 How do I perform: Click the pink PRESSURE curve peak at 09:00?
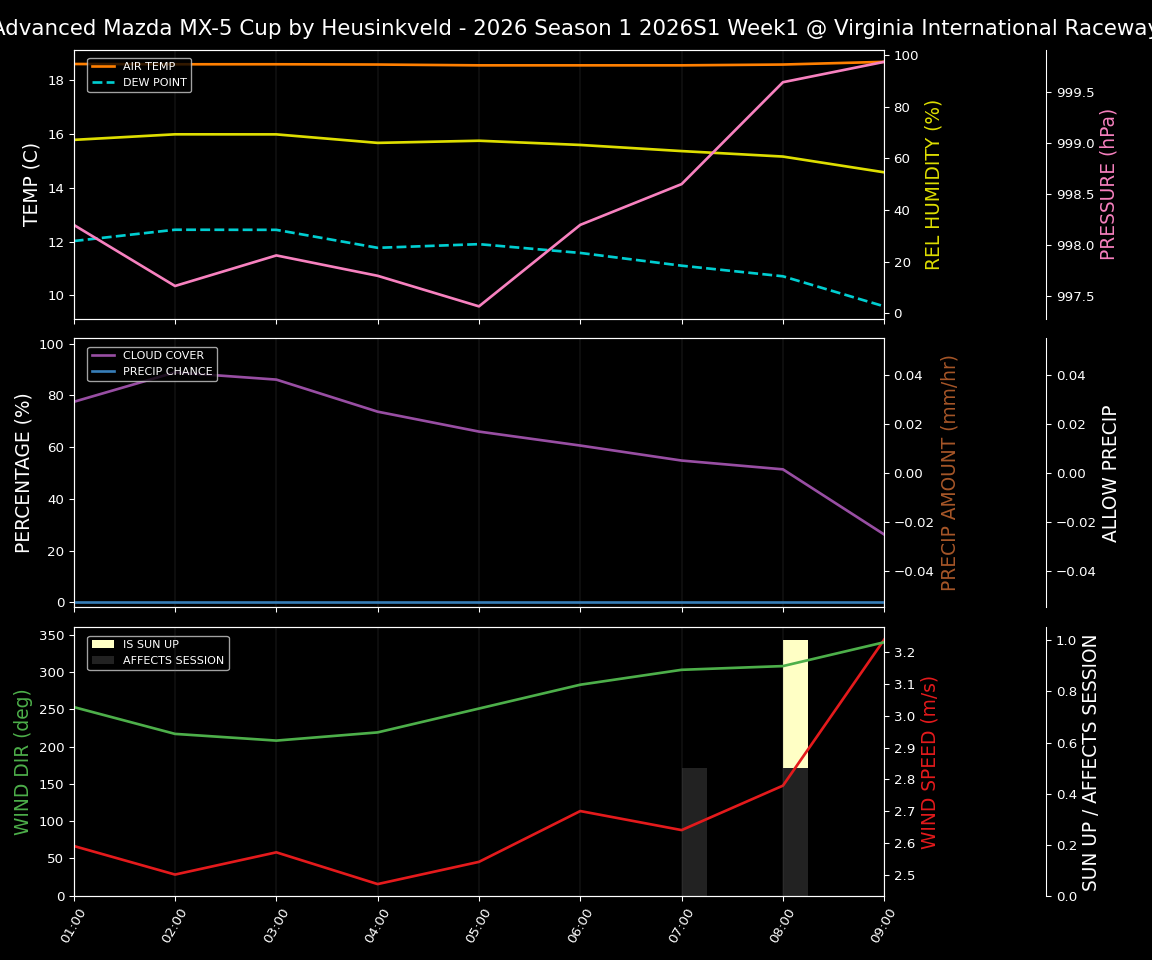(x=884, y=62)
